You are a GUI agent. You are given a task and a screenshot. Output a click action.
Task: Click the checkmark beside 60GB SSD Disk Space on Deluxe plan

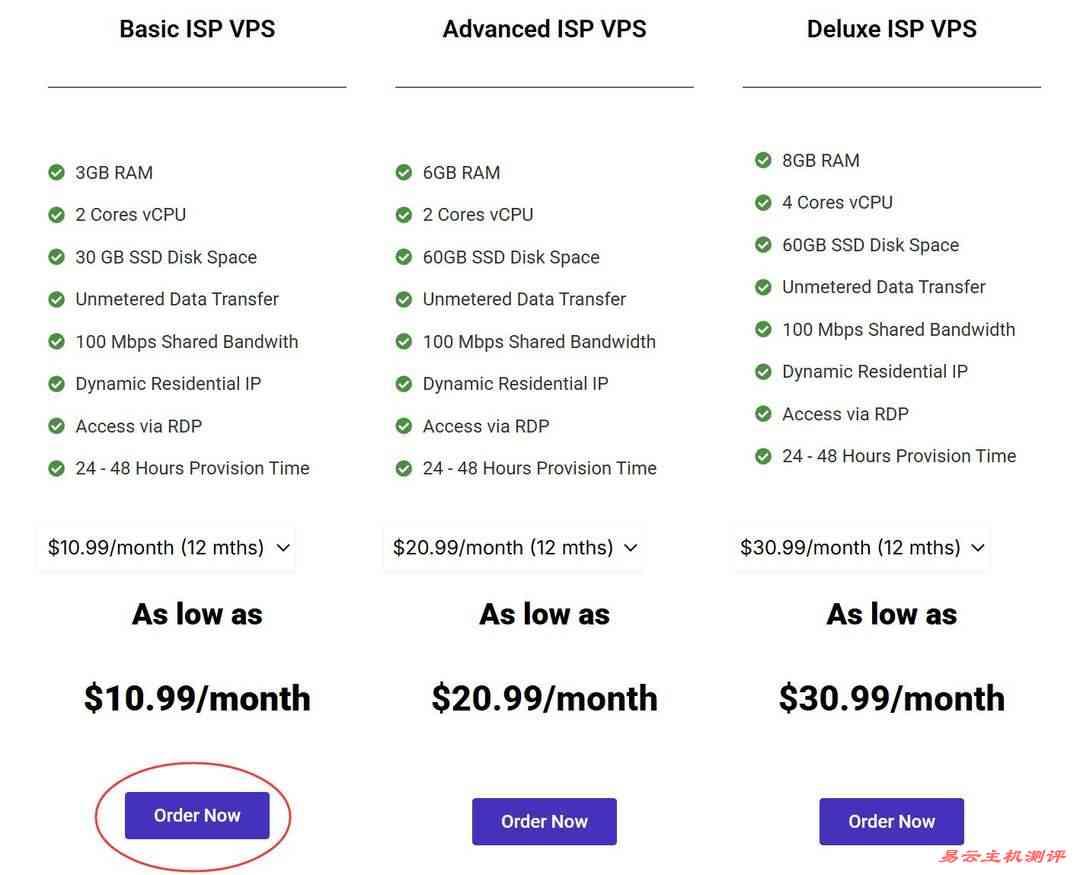coord(762,245)
